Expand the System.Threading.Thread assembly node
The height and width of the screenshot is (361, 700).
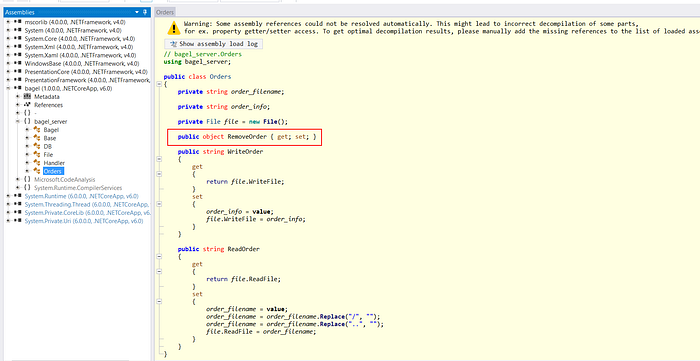tap(8, 204)
